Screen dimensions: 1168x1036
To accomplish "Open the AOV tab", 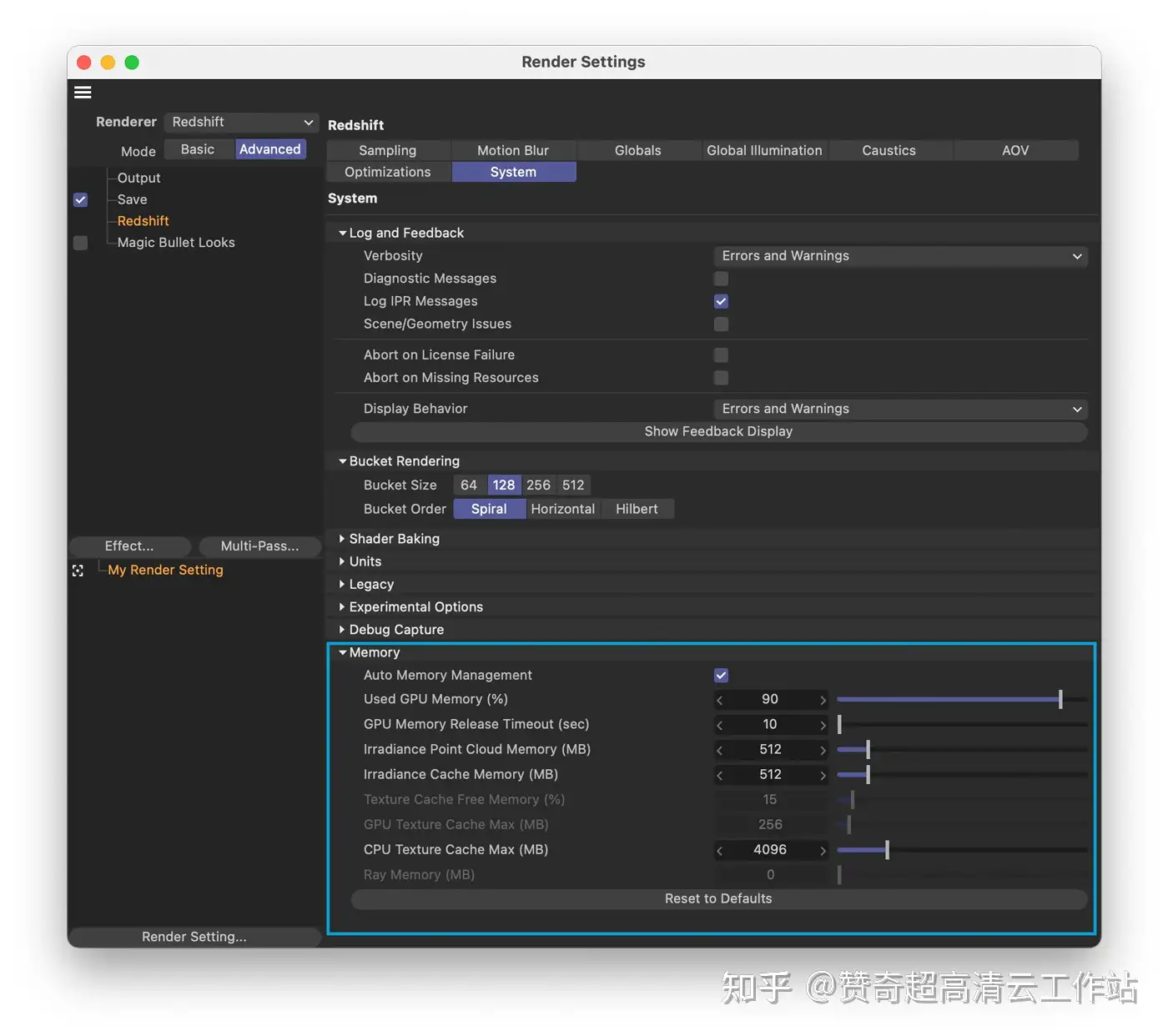I will click(1015, 150).
